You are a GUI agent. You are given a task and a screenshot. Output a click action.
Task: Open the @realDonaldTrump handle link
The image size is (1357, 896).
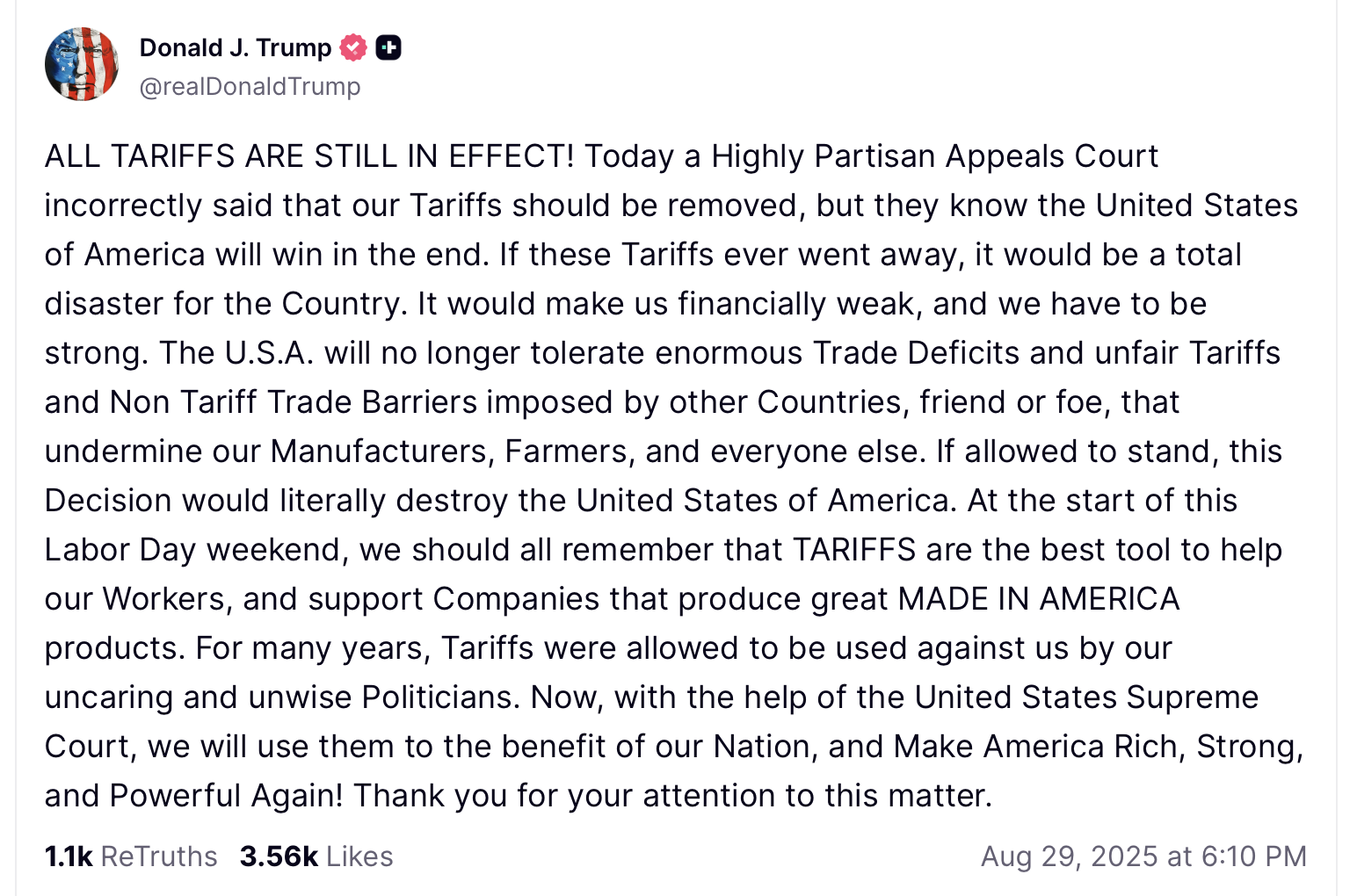(x=250, y=86)
